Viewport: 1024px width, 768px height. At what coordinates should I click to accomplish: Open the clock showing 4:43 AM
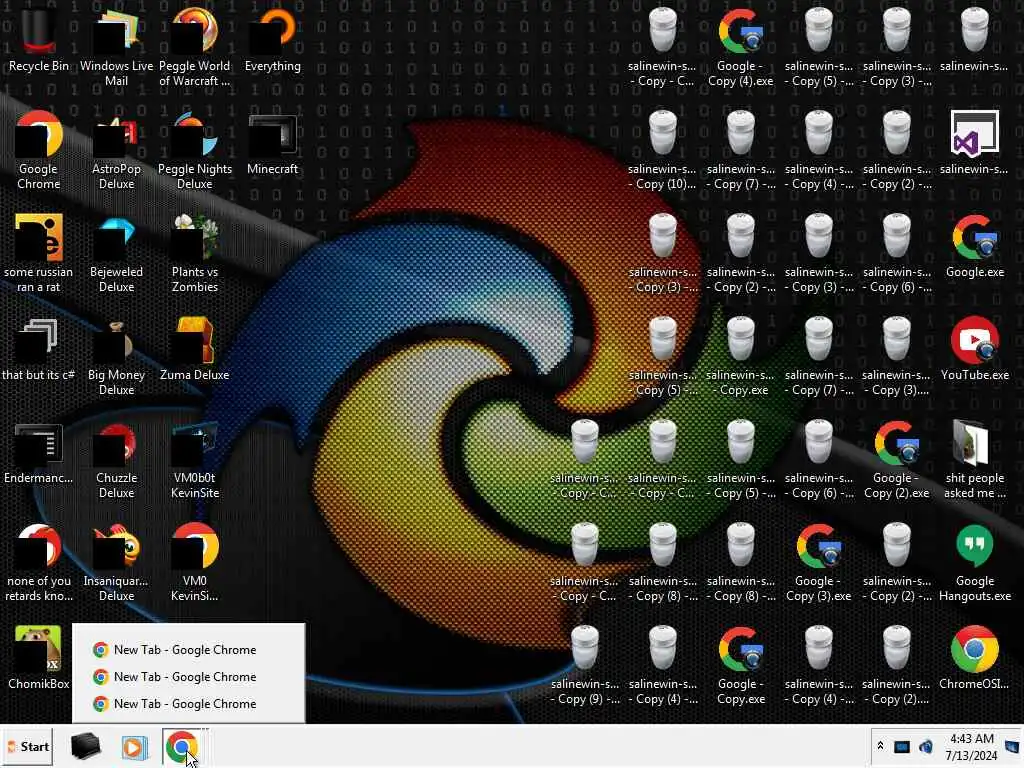pos(971,747)
